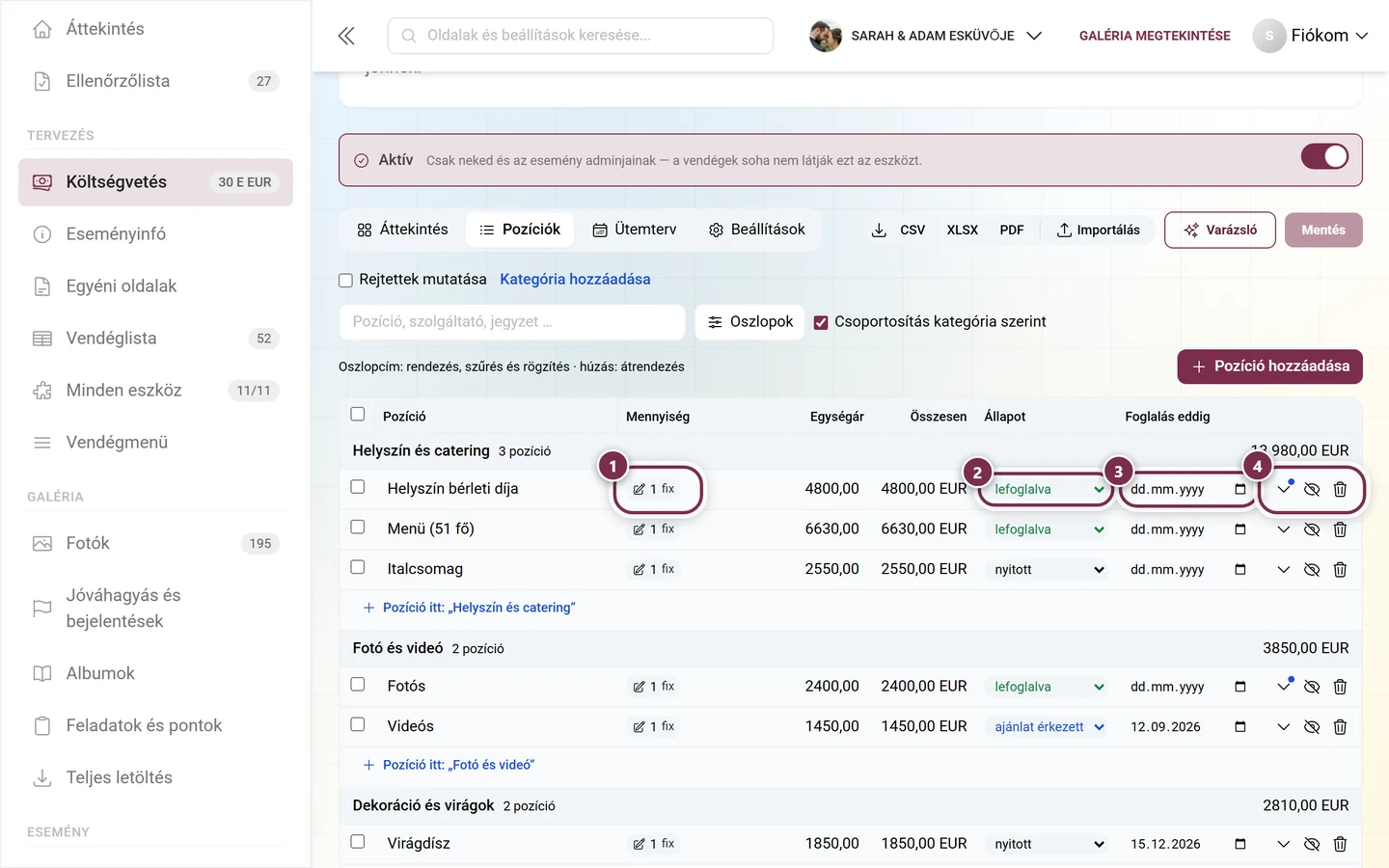Delete the Italcsomag position
Screen dimensions: 1389x868
1340,570
